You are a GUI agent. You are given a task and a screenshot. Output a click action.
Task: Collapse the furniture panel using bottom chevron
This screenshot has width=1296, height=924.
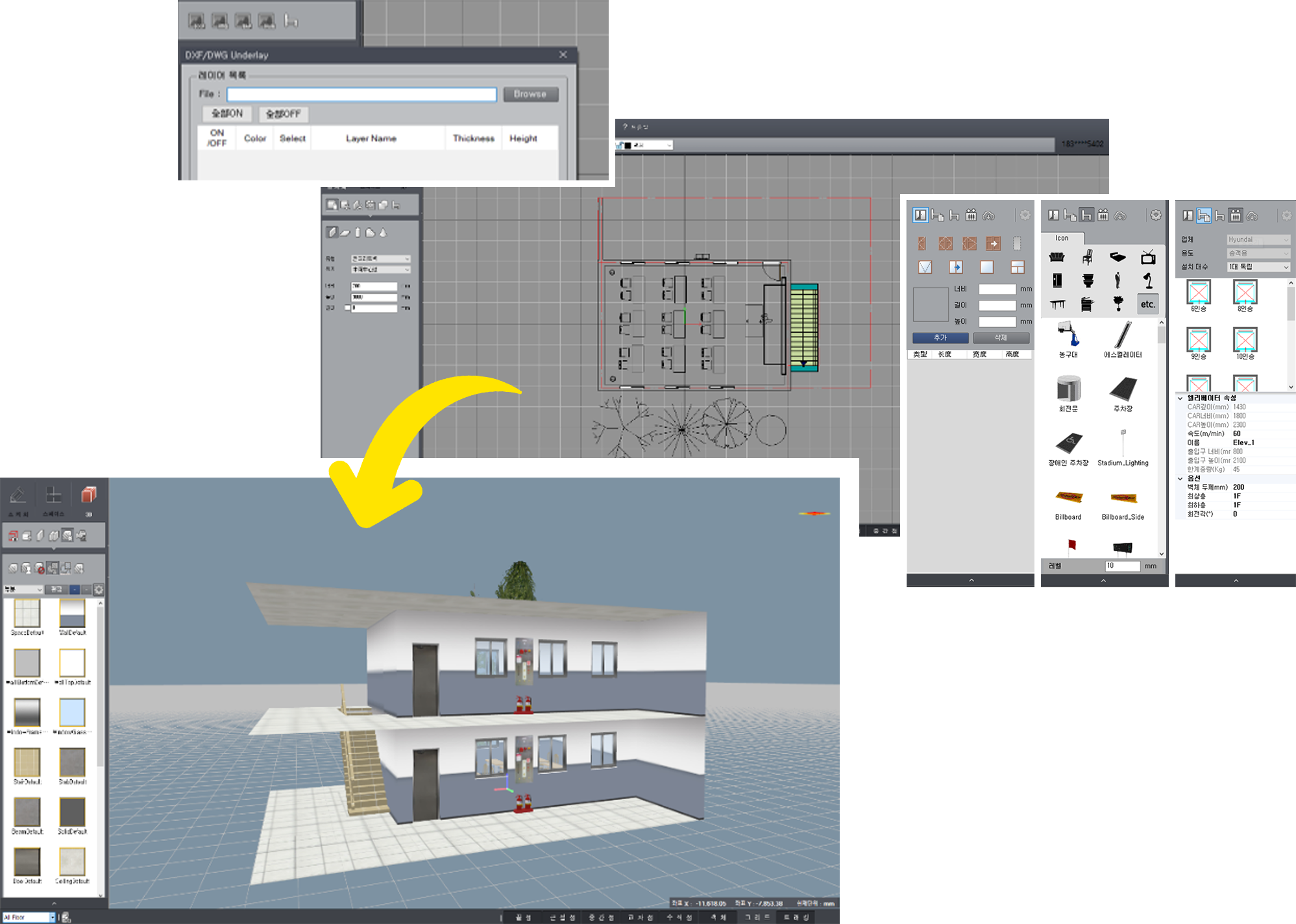tap(1104, 580)
